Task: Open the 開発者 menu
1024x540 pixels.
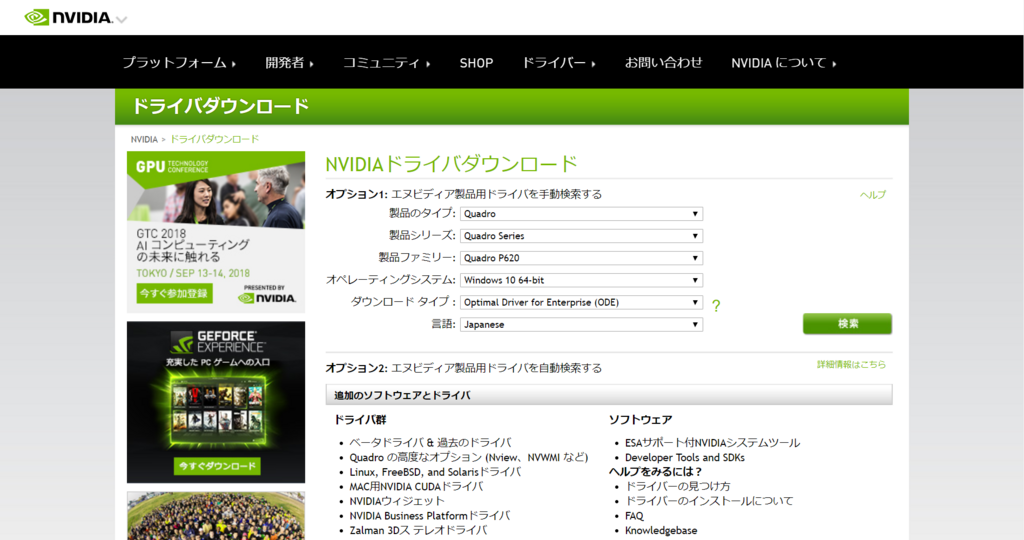Action: coord(289,63)
